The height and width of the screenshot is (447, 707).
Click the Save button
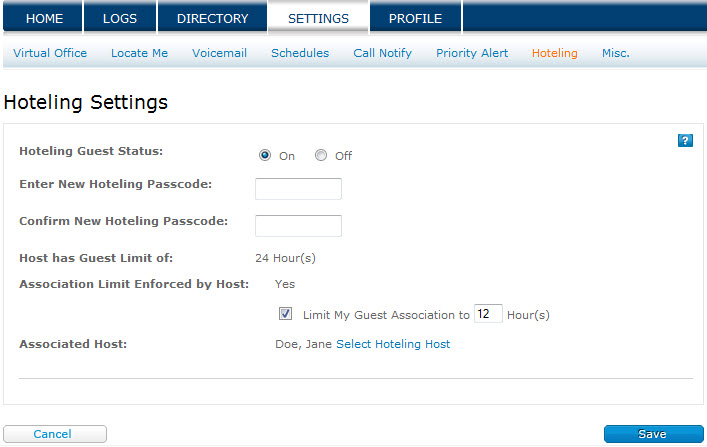click(x=653, y=434)
